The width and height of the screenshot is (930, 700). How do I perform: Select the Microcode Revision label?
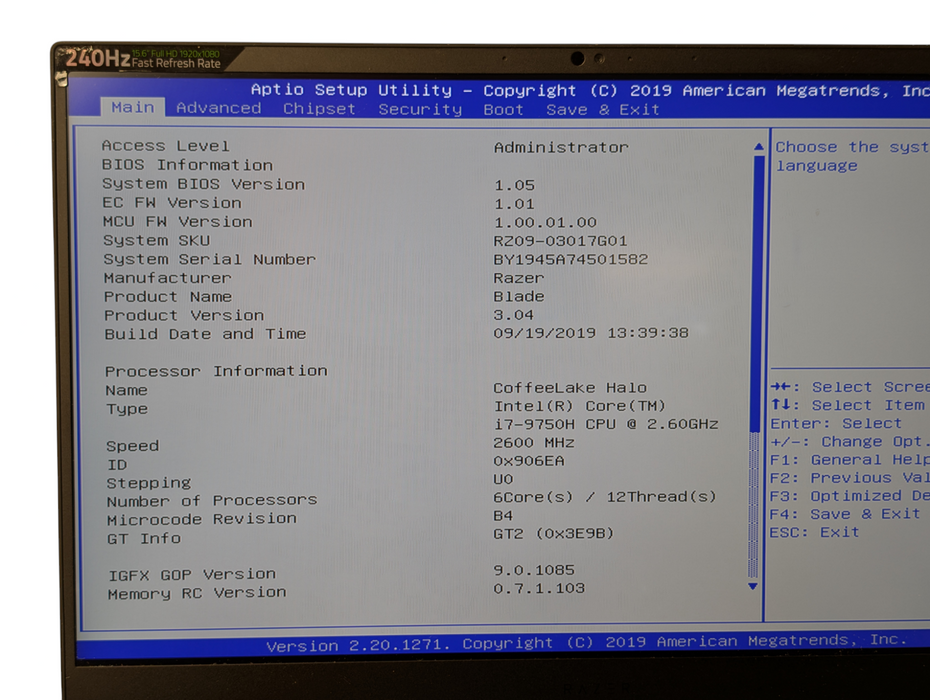pos(202,519)
